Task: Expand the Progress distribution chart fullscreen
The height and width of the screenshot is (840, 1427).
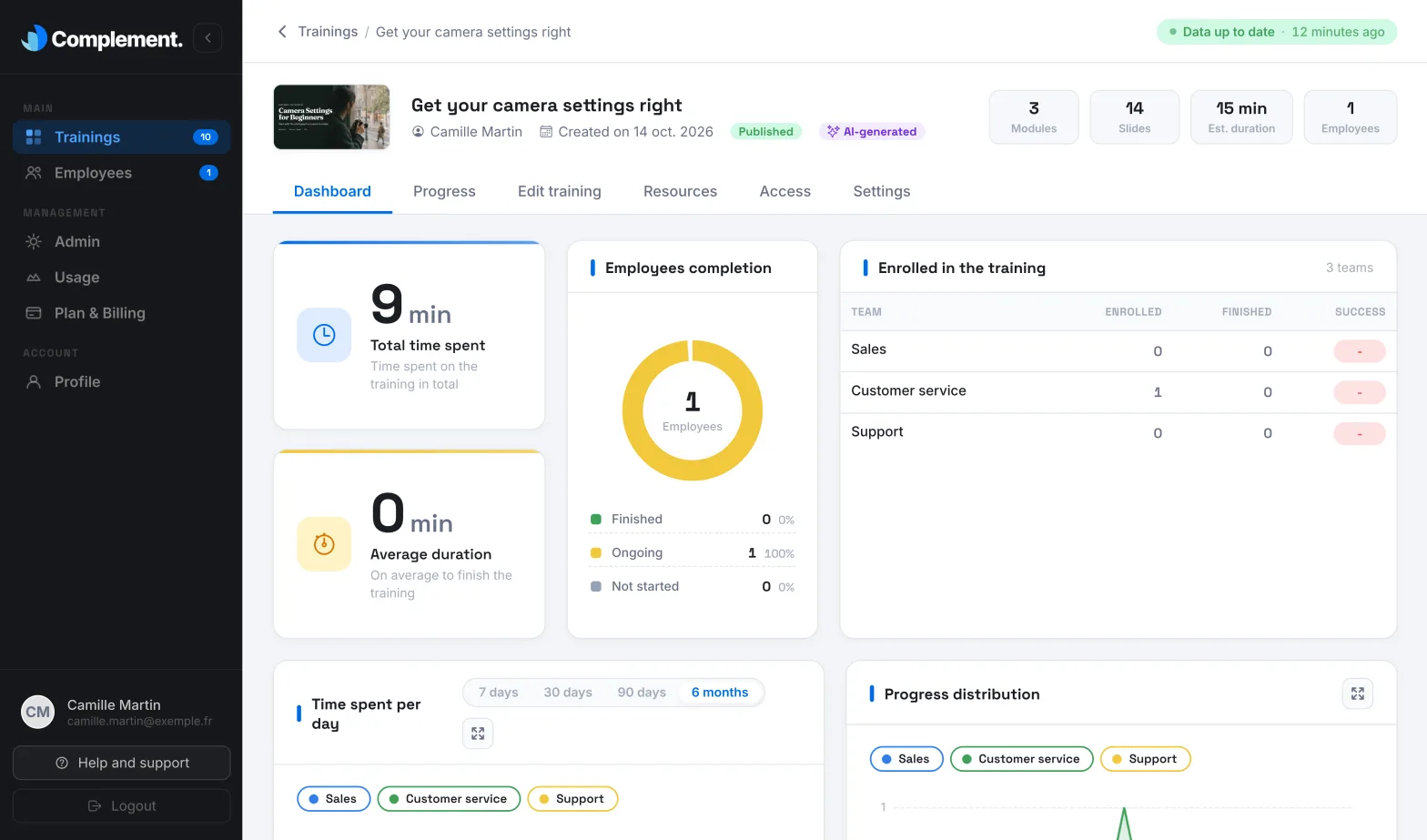Action: click(1357, 693)
